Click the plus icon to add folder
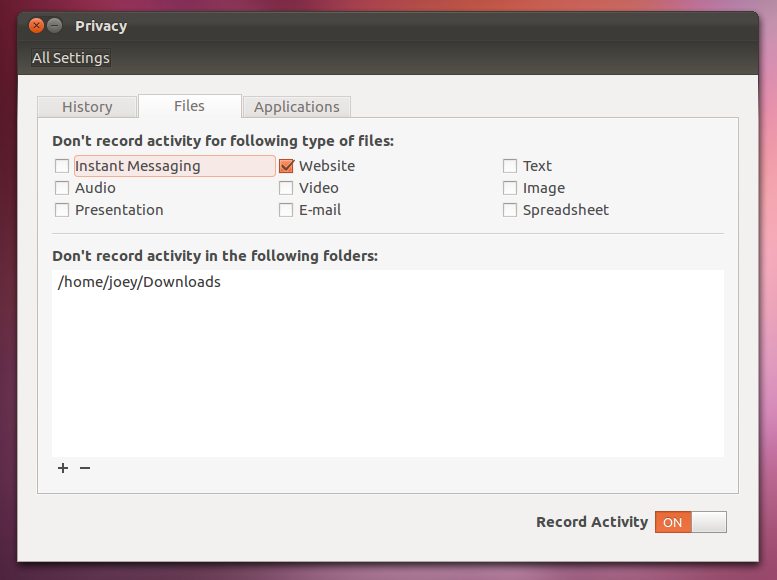 [x=63, y=468]
